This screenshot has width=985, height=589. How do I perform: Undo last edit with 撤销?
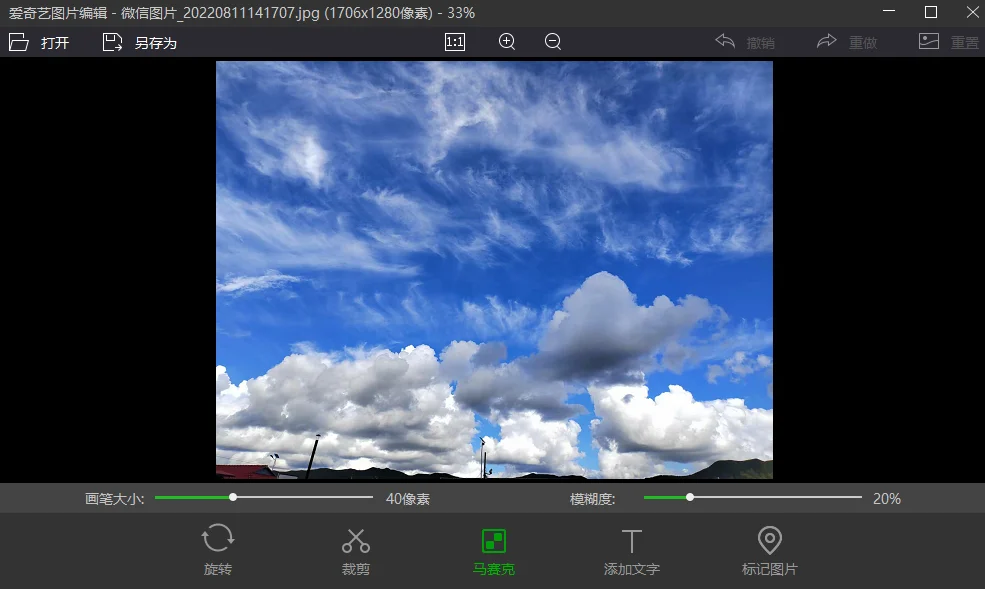pyautogui.click(x=745, y=42)
